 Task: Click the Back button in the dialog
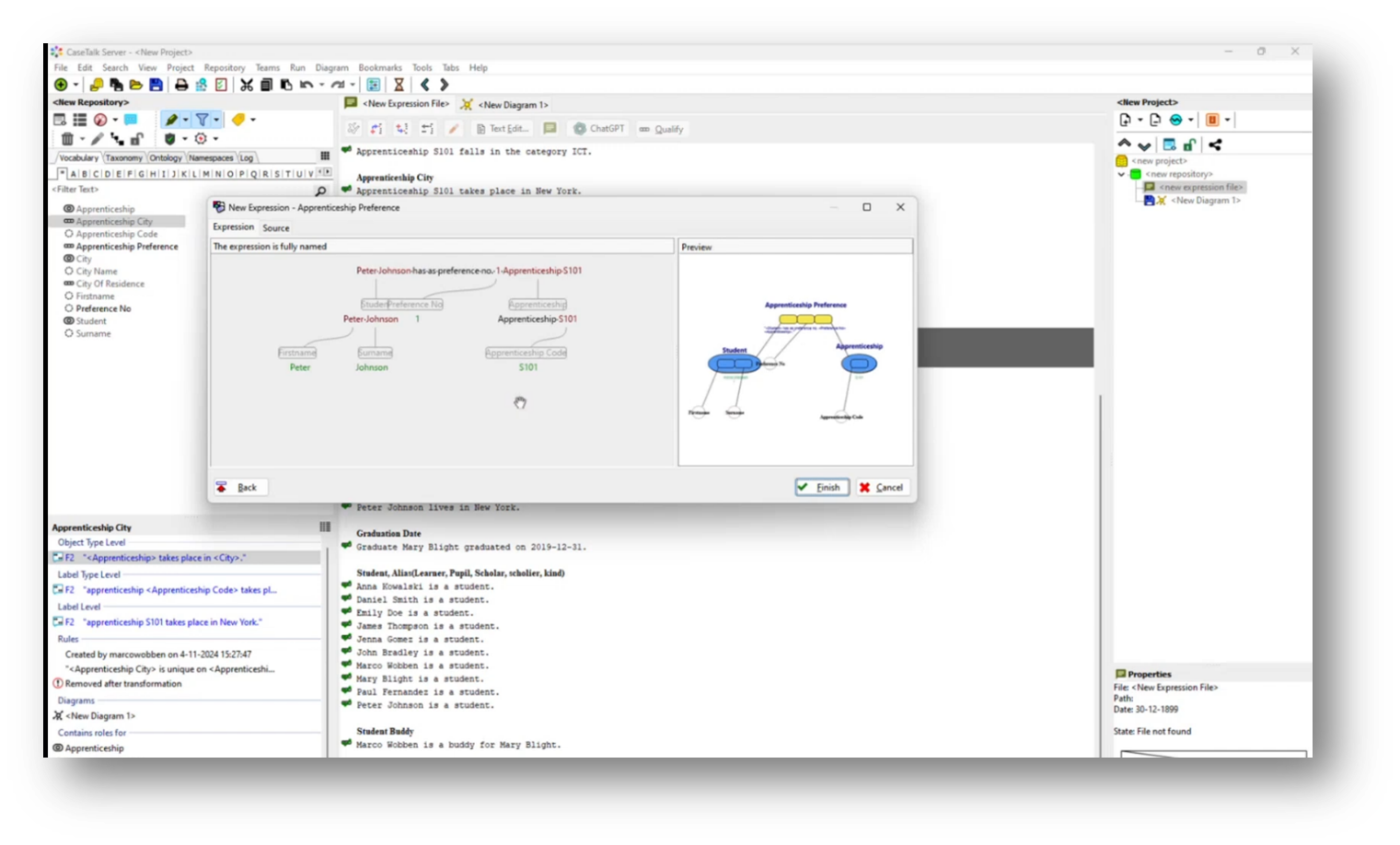click(x=239, y=488)
